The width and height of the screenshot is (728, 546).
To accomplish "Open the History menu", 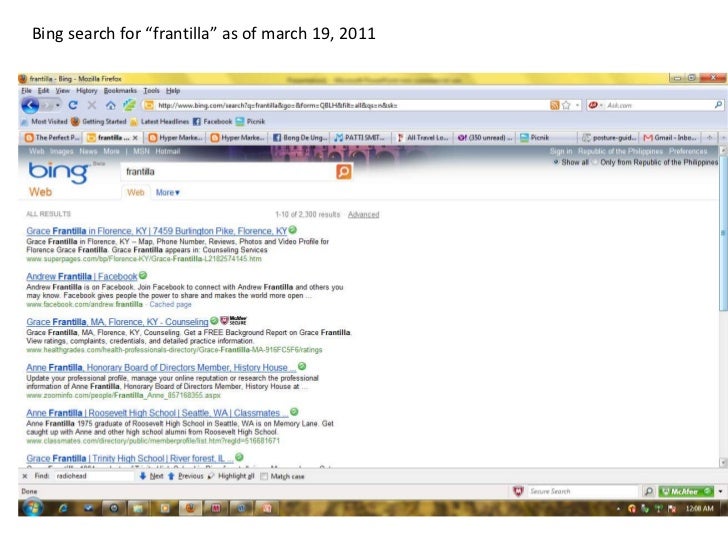I will click(87, 91).
